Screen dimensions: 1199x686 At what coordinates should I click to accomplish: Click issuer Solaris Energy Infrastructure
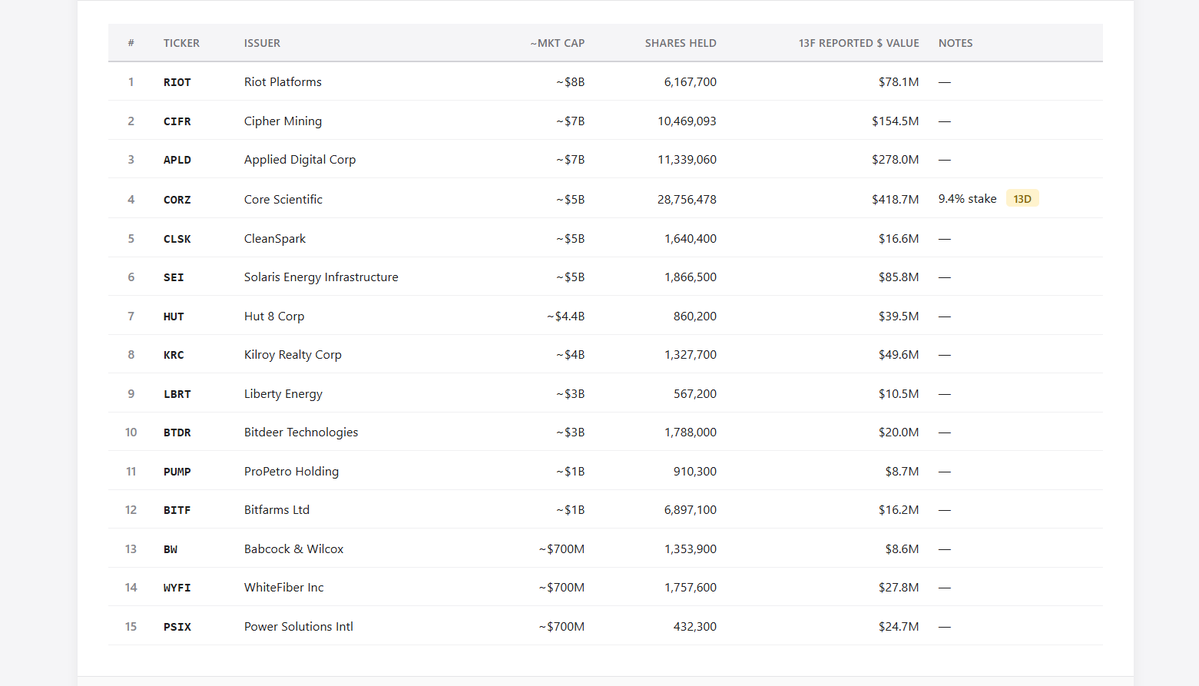tap(321, 277)
